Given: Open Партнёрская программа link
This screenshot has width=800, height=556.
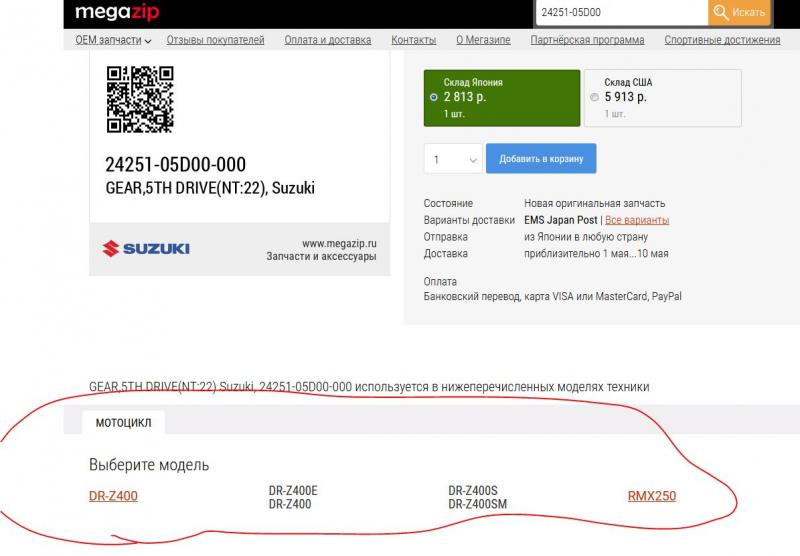Looking at the screenshot, I should (x=587, y=40).
